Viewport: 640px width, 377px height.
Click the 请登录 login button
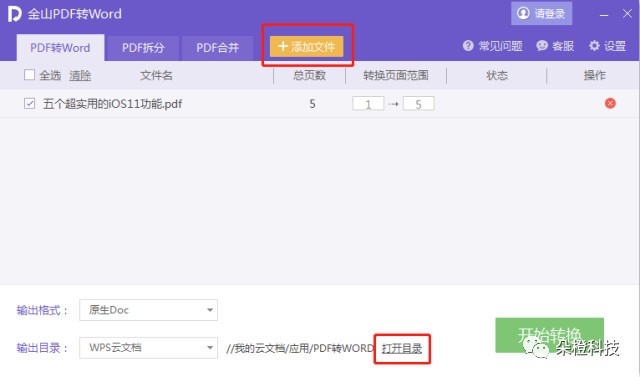541,13
